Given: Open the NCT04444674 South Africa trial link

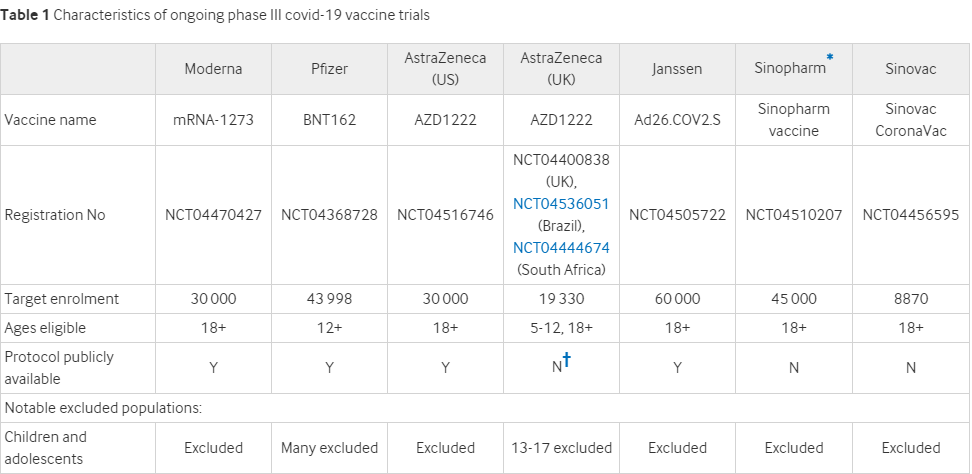Looking at the screenshot, I should click(561, 248).
